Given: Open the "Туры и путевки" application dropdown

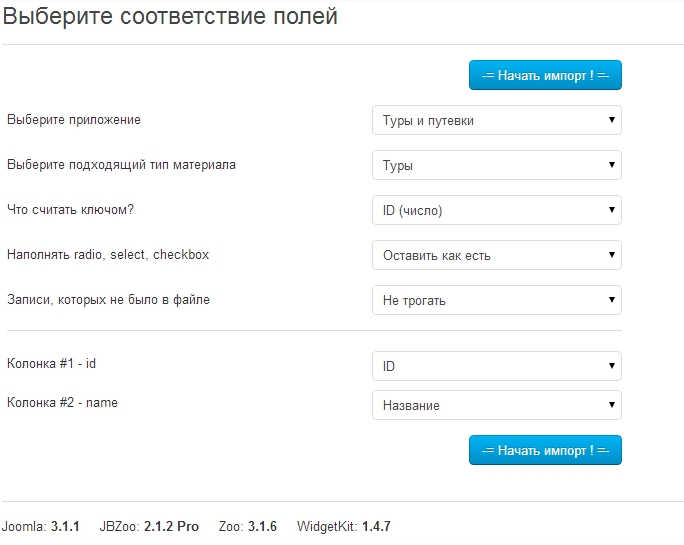Looking at the screenshot, I should point(497,120).
